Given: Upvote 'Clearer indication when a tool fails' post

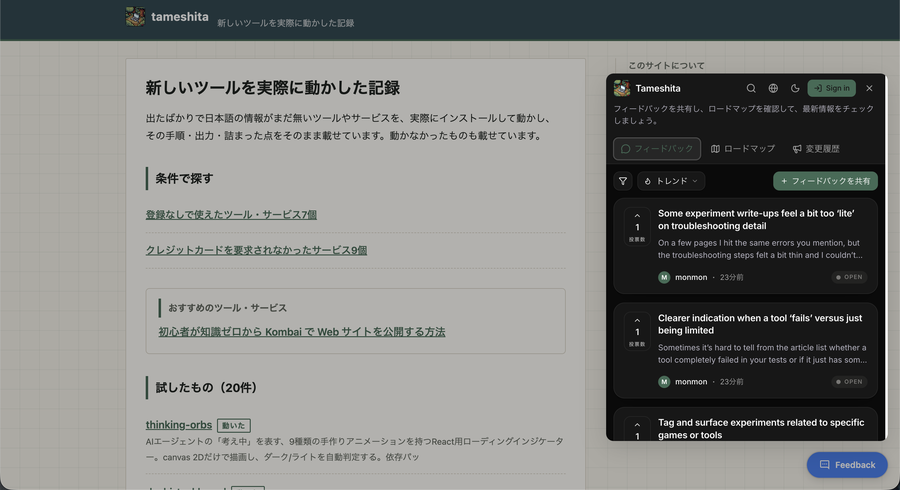Looking at the screenshot, I should [637, 332].
